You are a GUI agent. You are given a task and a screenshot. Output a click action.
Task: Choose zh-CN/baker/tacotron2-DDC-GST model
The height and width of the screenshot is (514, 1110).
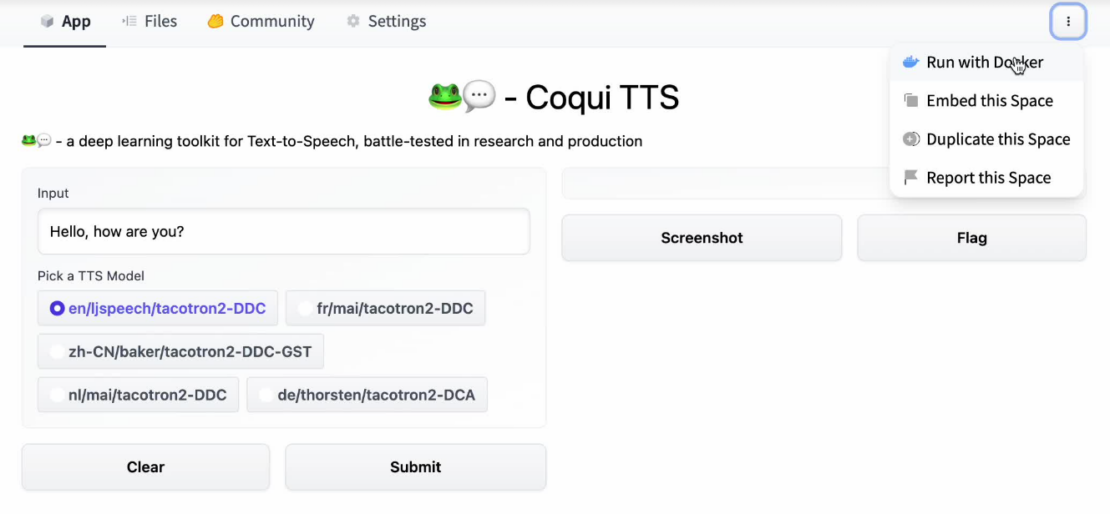tap(57, 352)
